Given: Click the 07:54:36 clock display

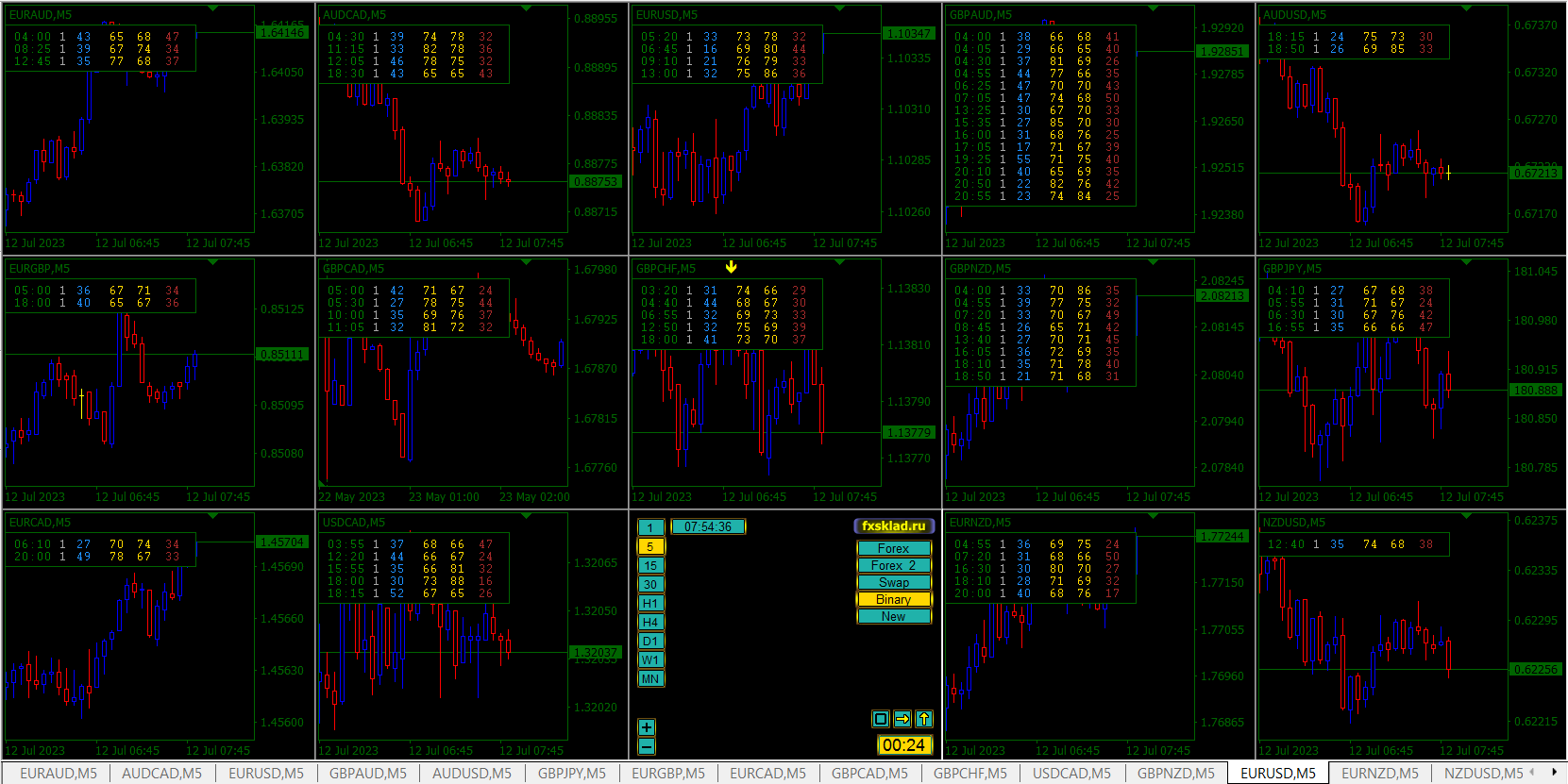Looking at the screenshot, I should pos(708,526).
